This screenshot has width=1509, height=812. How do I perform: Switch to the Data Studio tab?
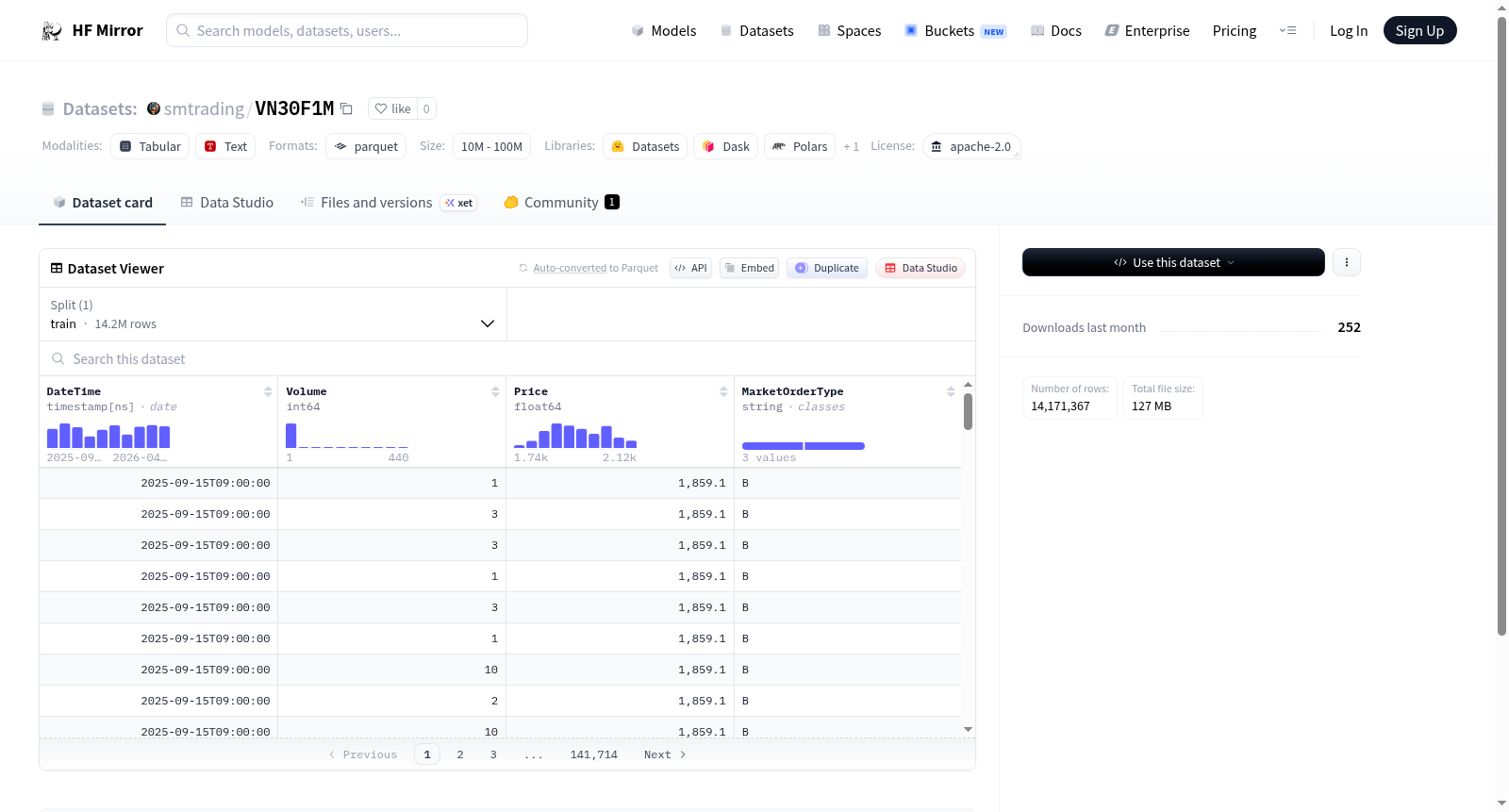coord(227,202)
